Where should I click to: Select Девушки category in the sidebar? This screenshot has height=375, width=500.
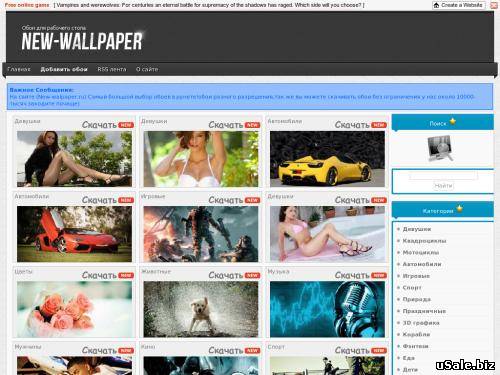pos(417,229)
